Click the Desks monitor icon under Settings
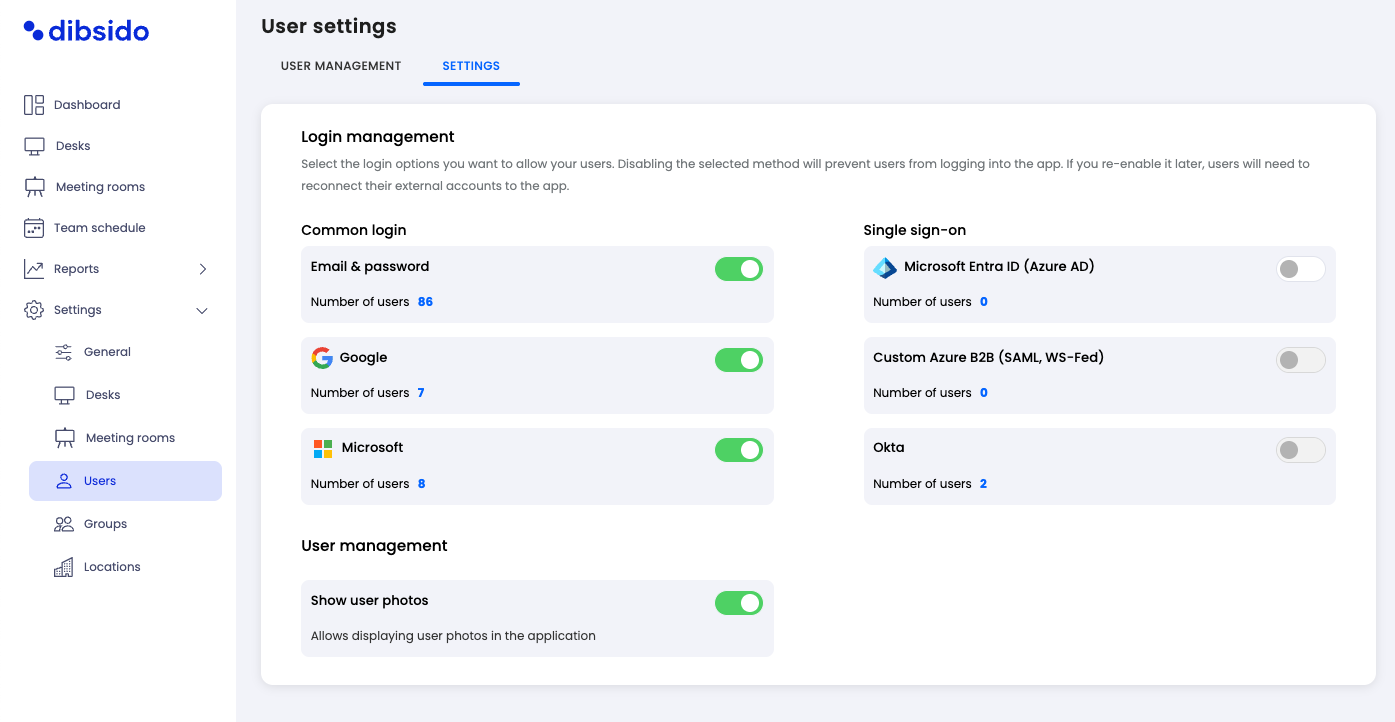1395x722 pixels. pyautogui.click(x=64, y=395)
